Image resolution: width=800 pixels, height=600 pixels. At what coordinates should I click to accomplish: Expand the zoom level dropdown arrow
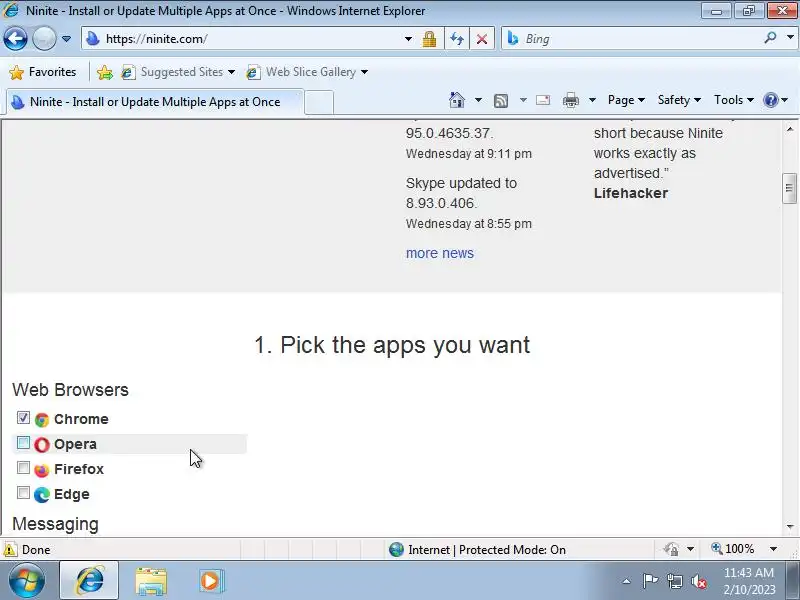tap(773, 549)
